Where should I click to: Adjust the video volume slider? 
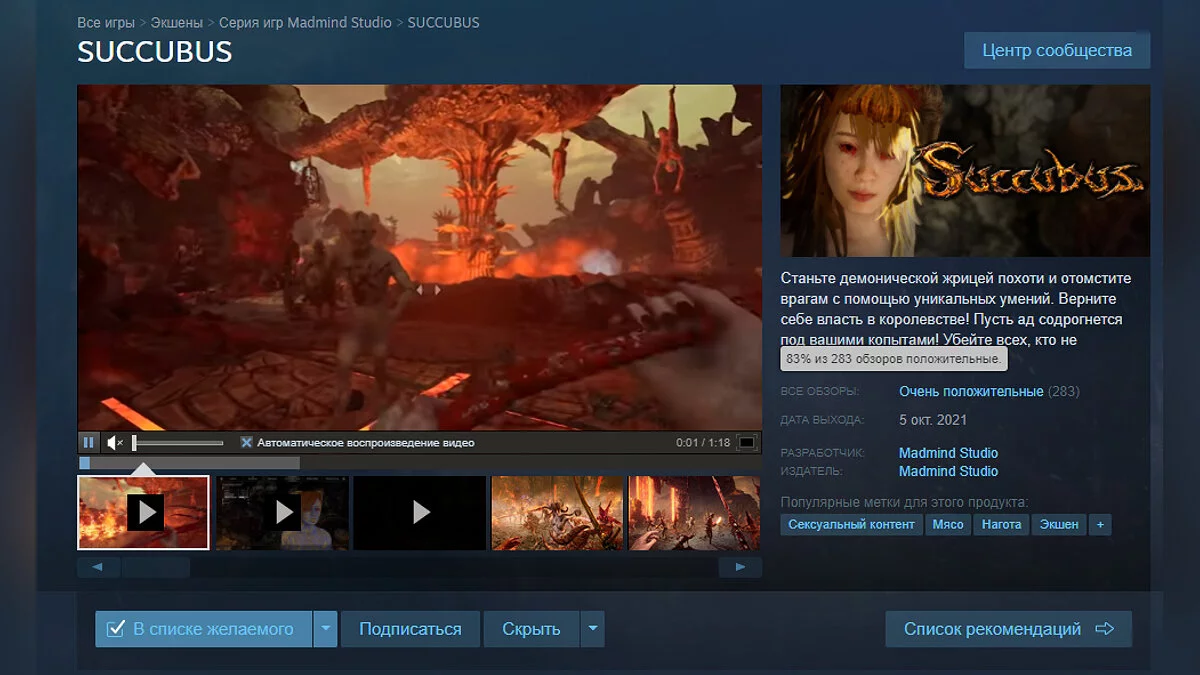[178, 442]
